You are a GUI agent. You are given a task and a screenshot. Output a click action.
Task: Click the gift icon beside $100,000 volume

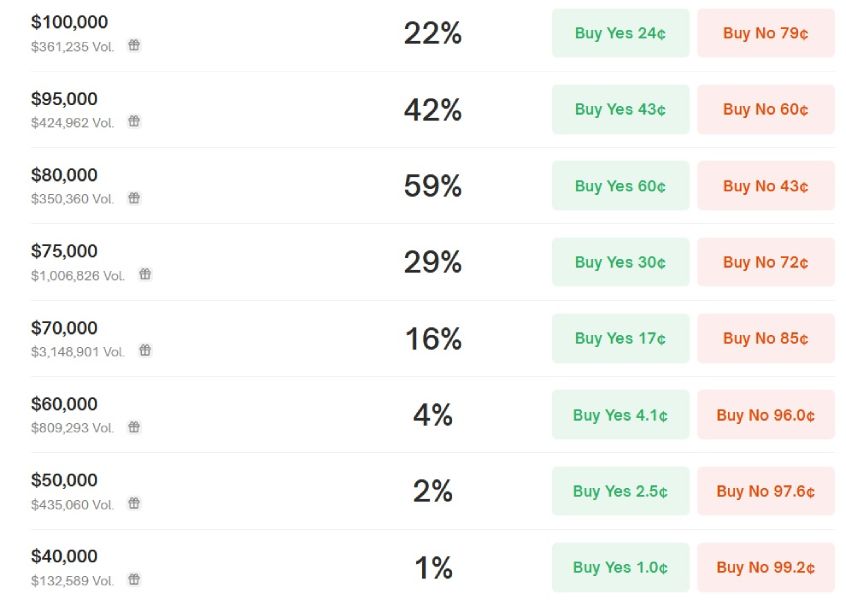click(134, 45)
